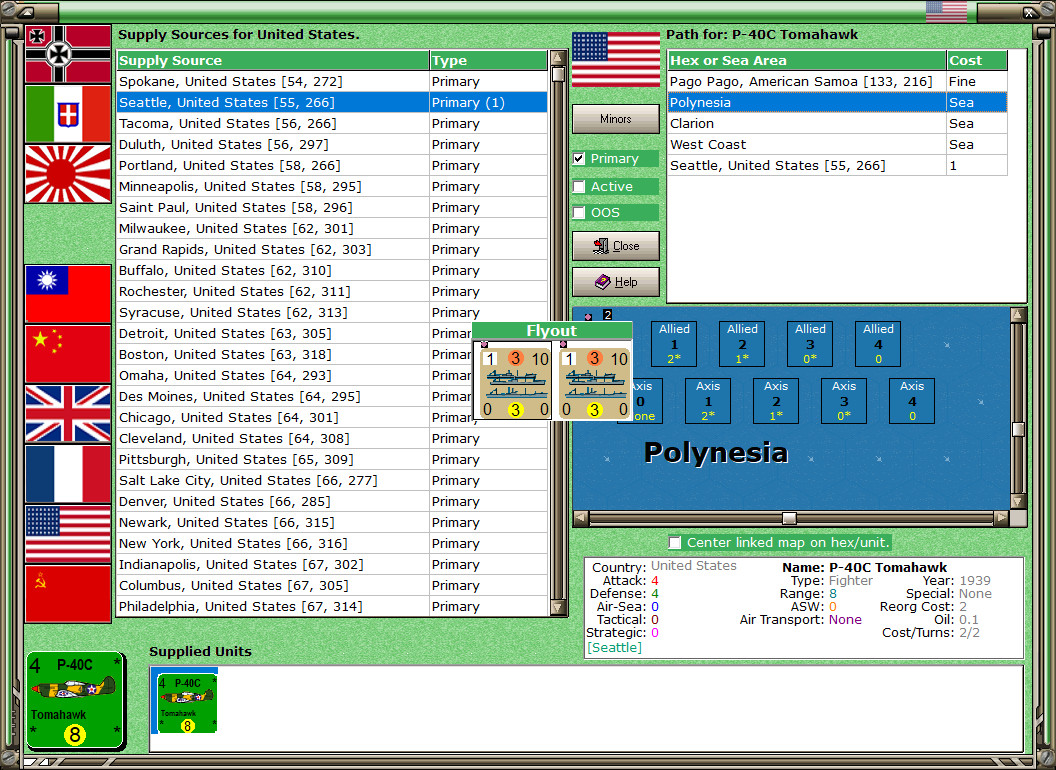Click the Axis 4 sea box
The height and width of the screenshot is (770, 1056).
[912, 401]
